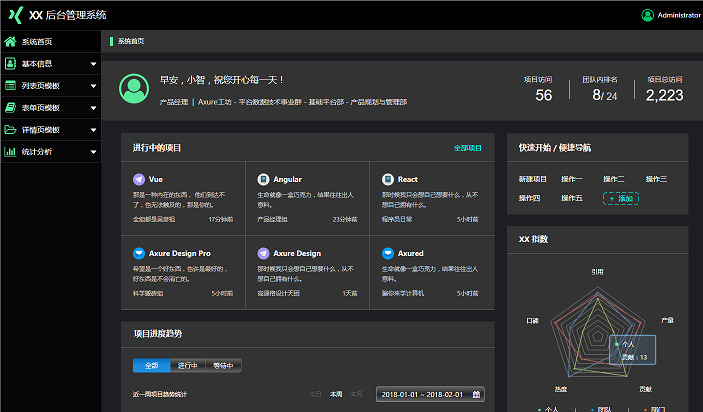
Task: Expand the 详情页模板 menu arrow
Action: pos(93,130)
